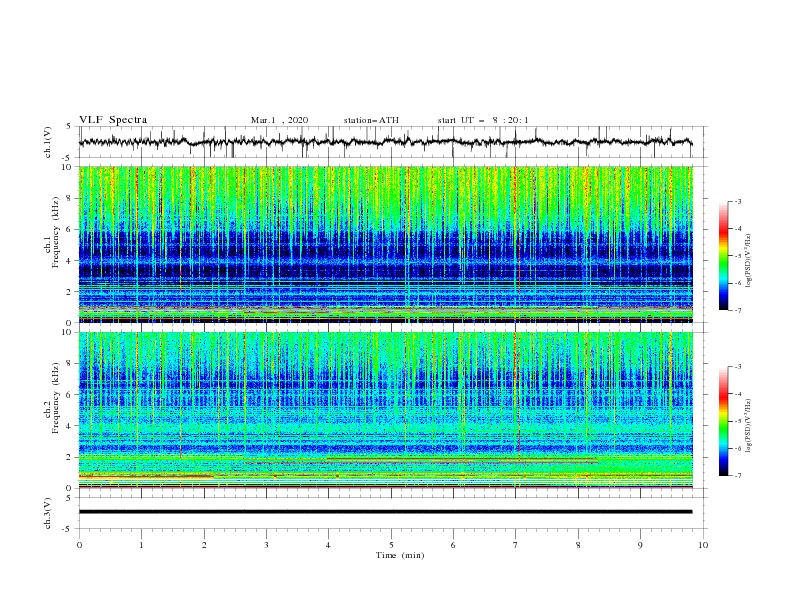Click the ch.1 spectrogram plot

point(385,244)
